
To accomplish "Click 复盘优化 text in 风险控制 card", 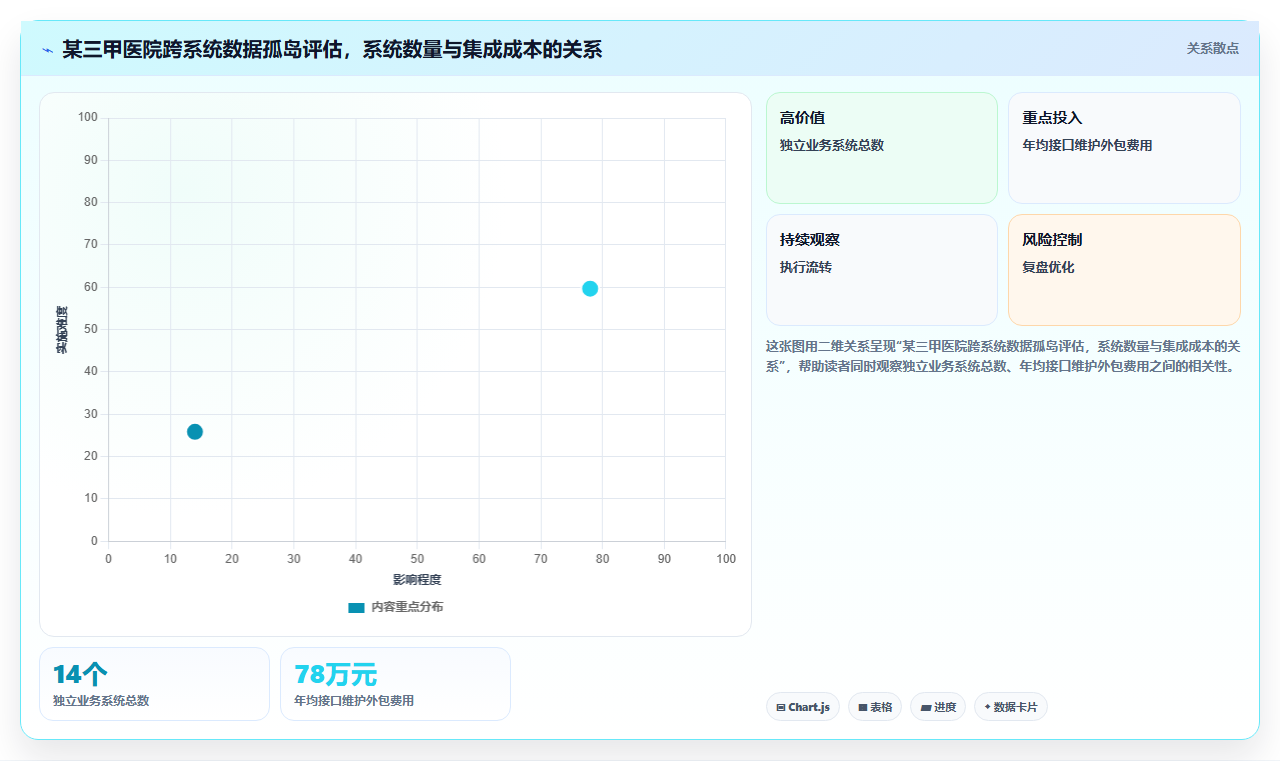I will [1048, 268].
